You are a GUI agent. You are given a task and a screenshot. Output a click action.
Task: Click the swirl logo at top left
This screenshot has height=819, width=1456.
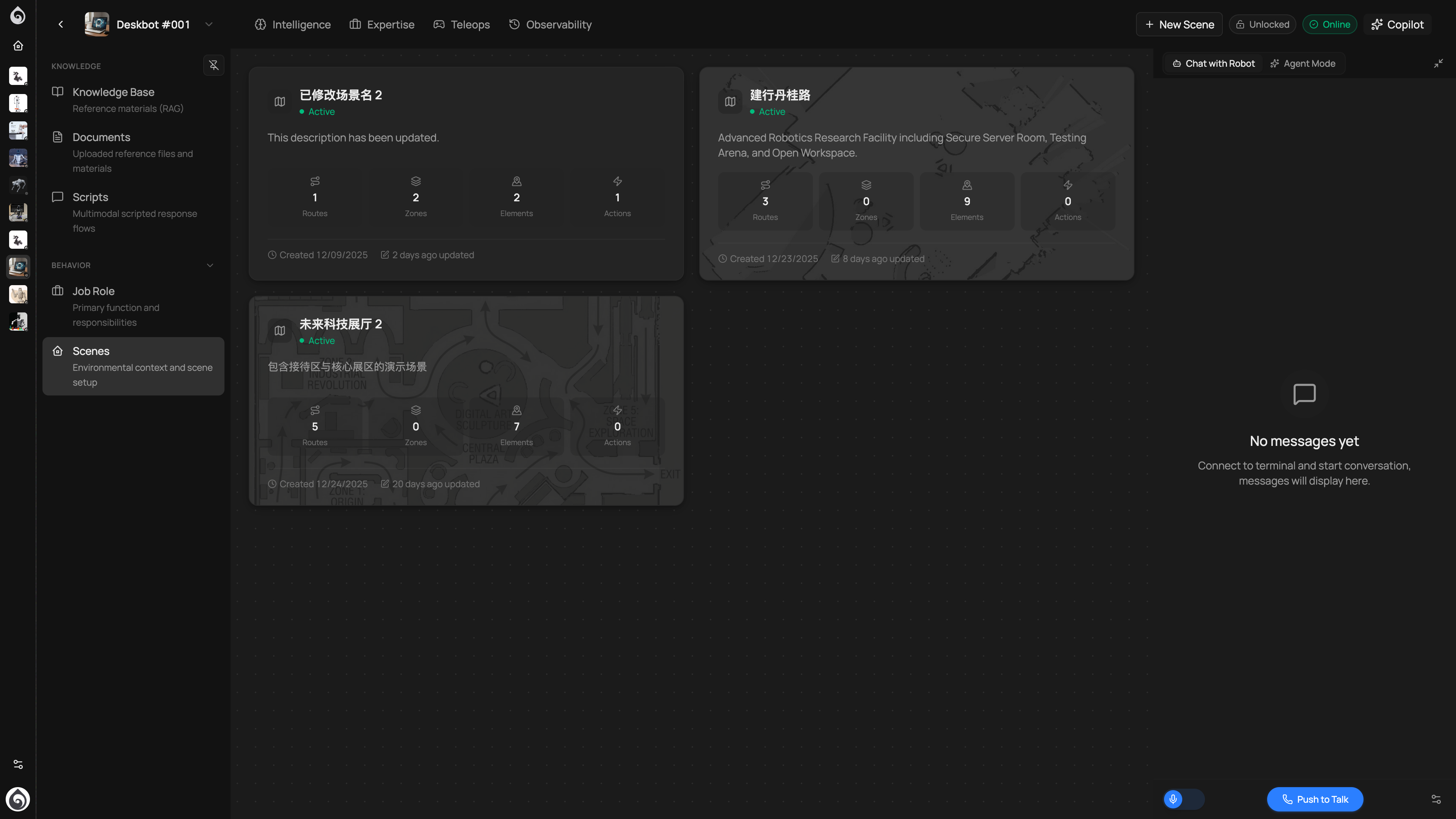pos(18,15)
